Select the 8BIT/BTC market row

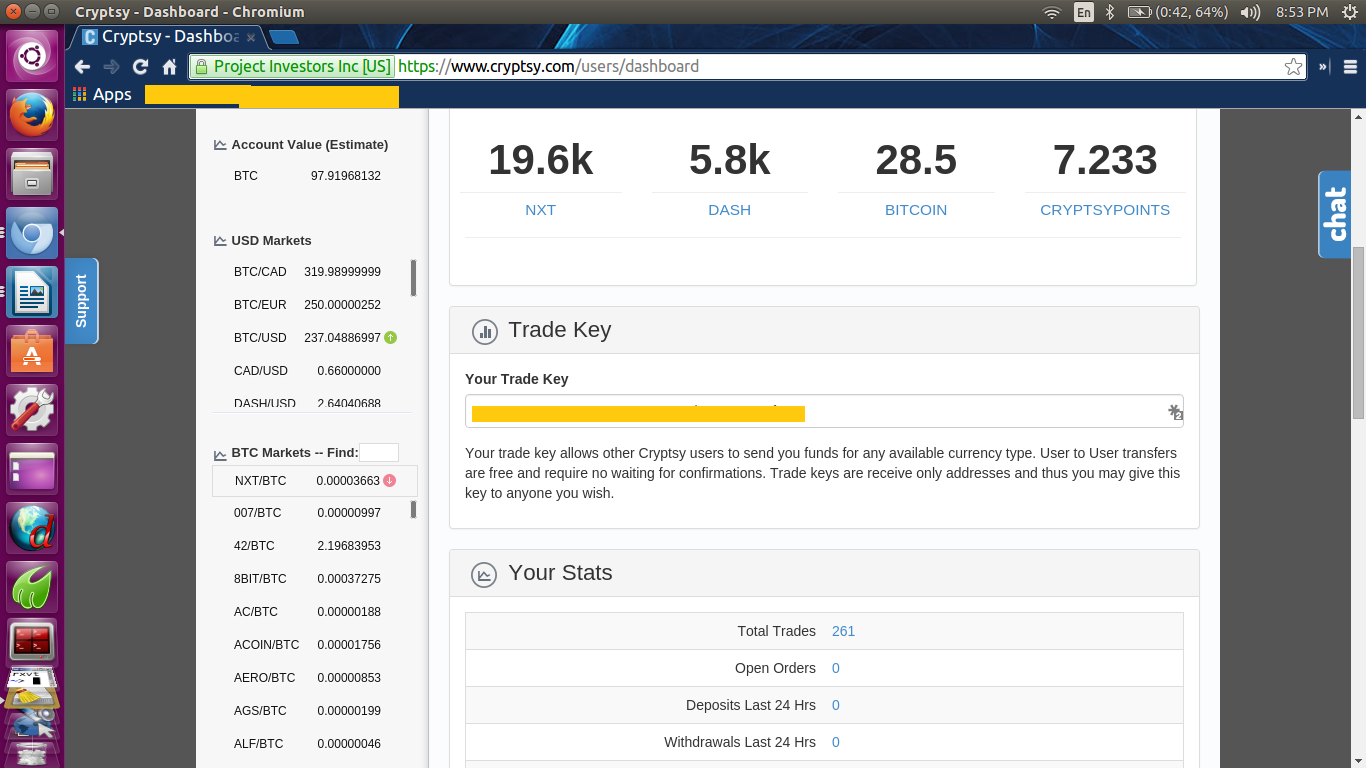[308, 579]
